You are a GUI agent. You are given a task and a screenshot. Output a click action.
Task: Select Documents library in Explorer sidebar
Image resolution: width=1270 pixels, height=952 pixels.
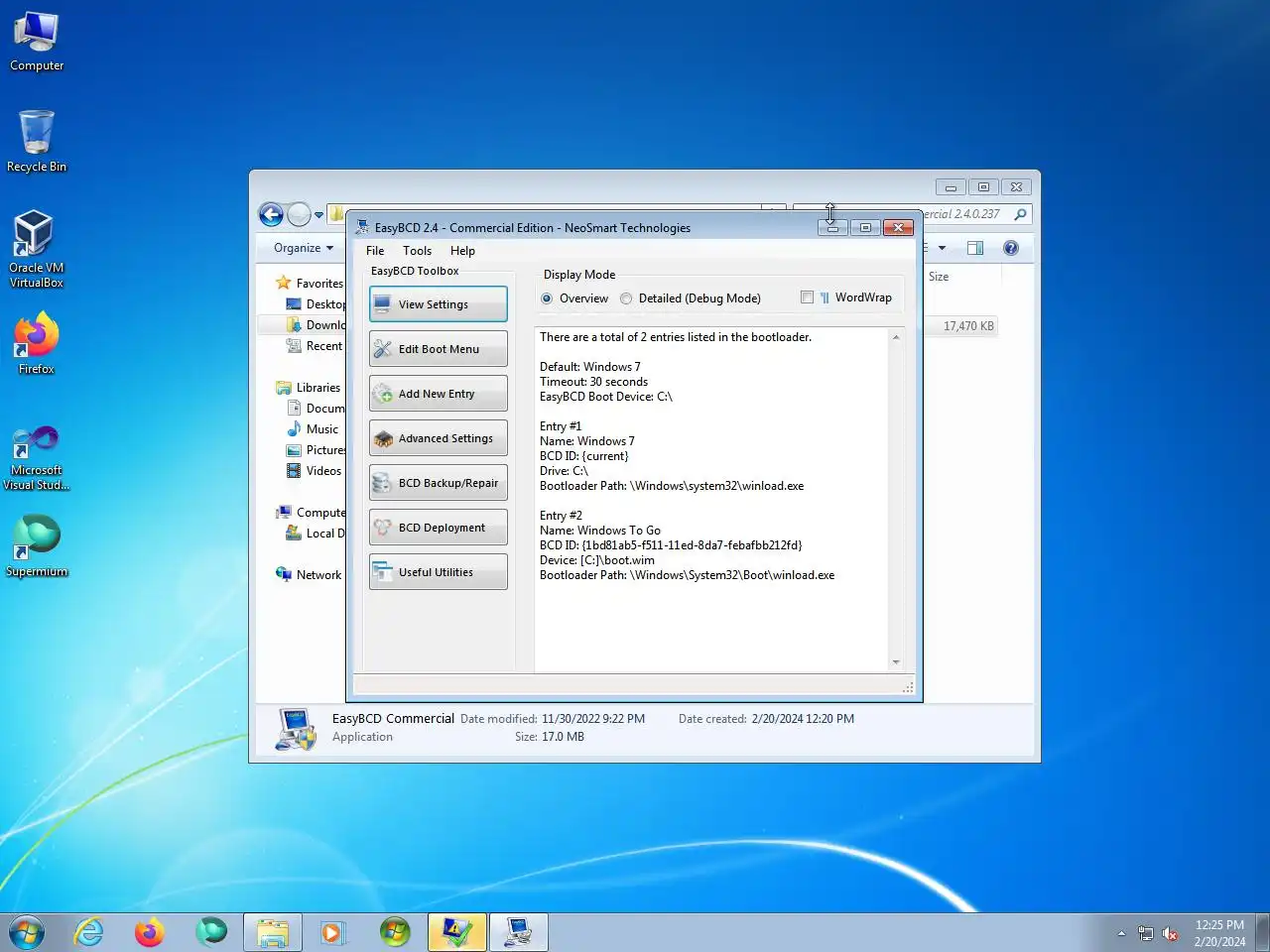point(316,409)
